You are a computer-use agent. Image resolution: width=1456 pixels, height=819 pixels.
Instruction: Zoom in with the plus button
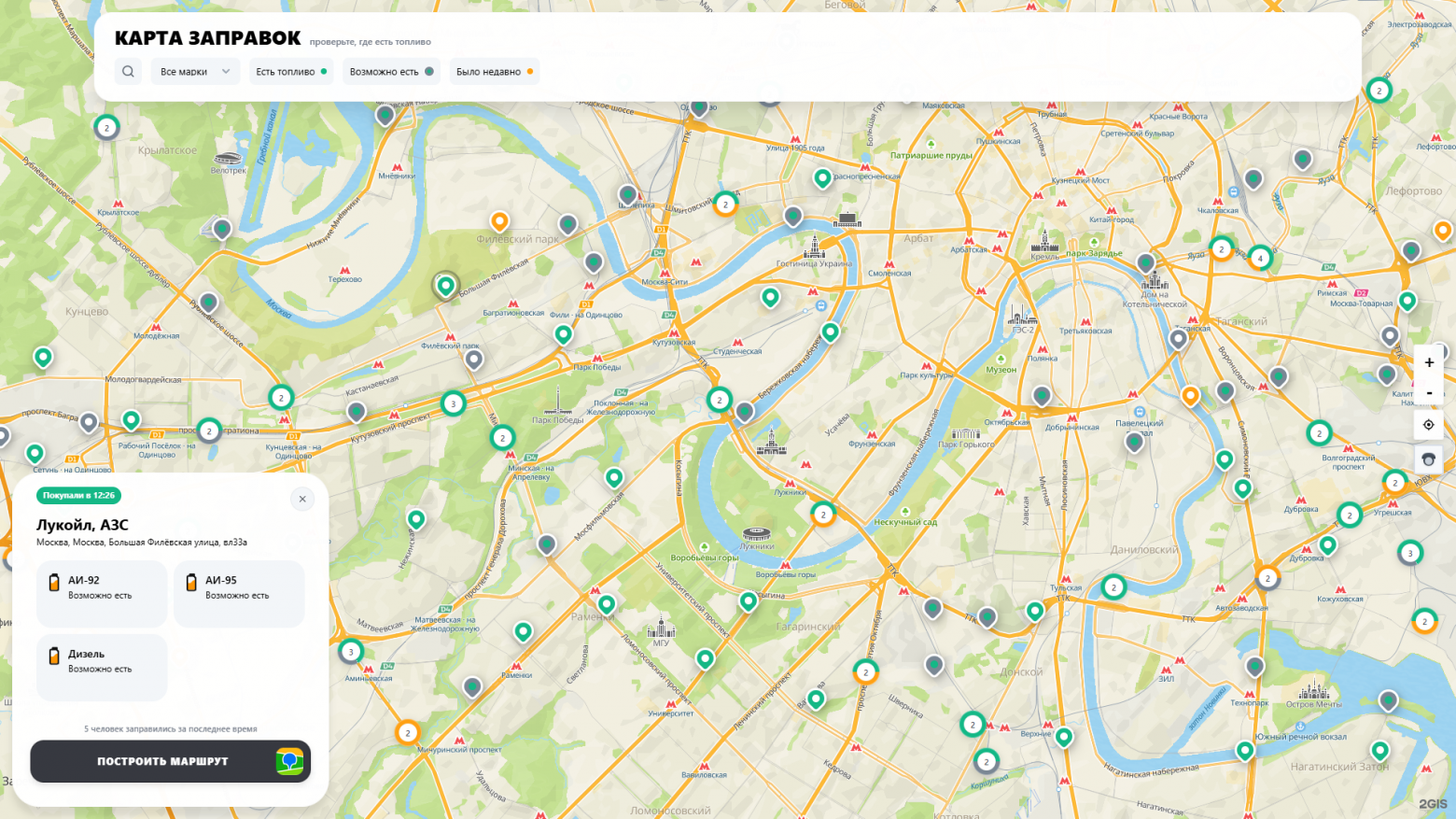[1429, 362]
